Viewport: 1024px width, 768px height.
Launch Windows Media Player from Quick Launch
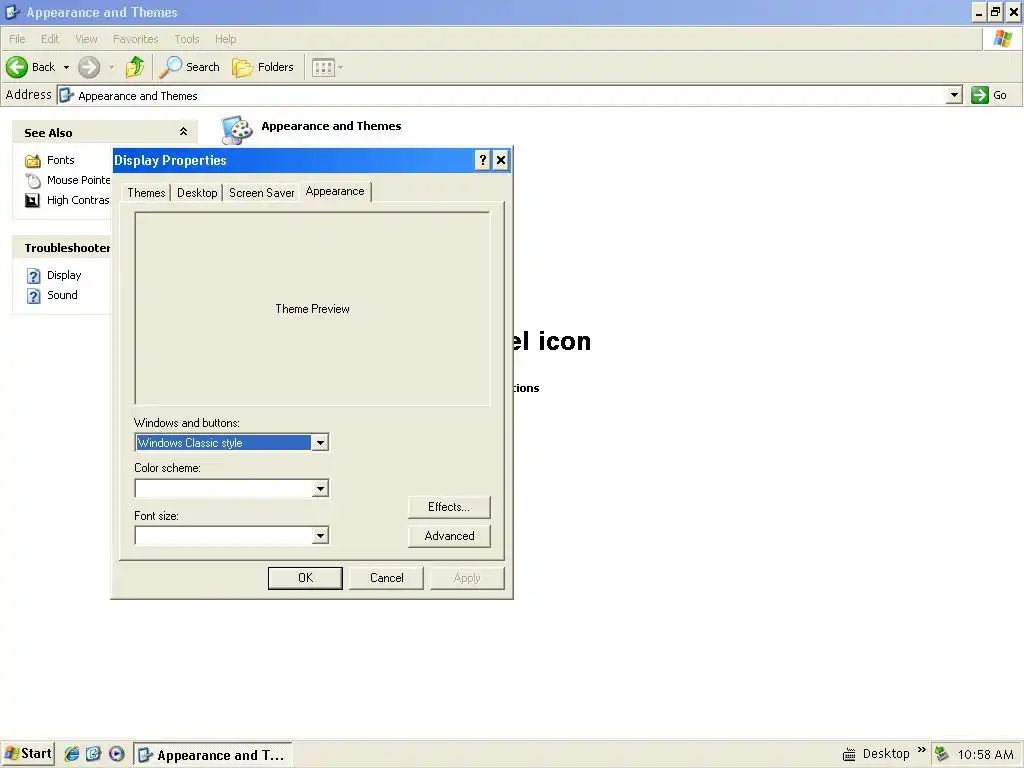(x=116, y=754)
